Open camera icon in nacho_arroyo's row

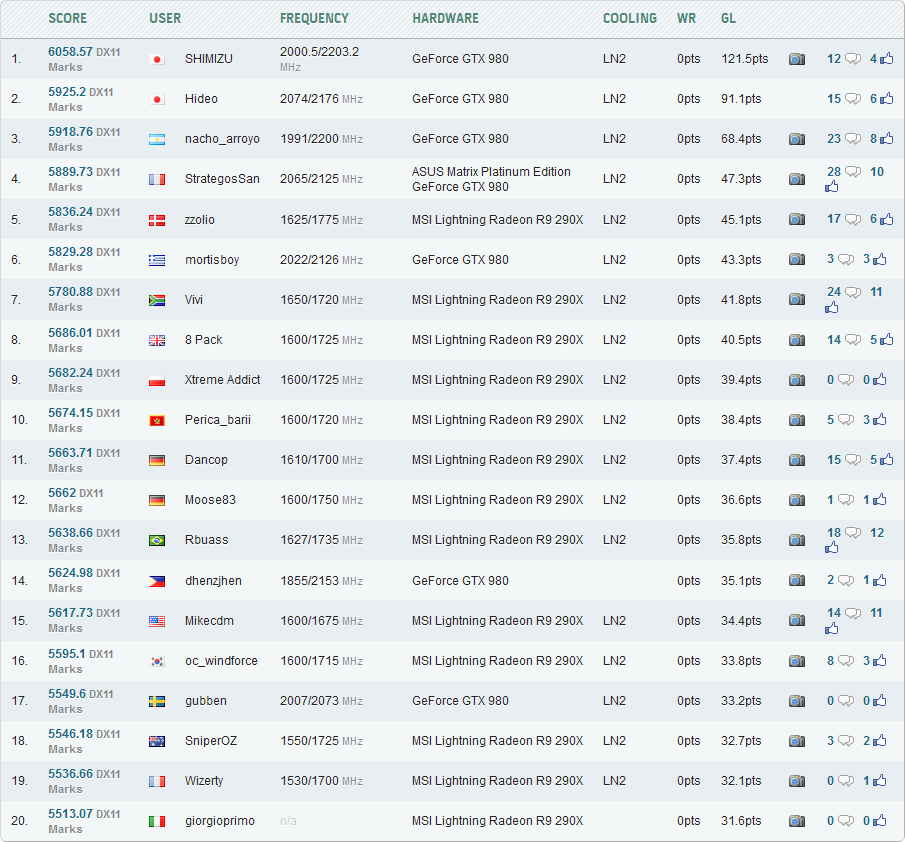tap(796, 139)
